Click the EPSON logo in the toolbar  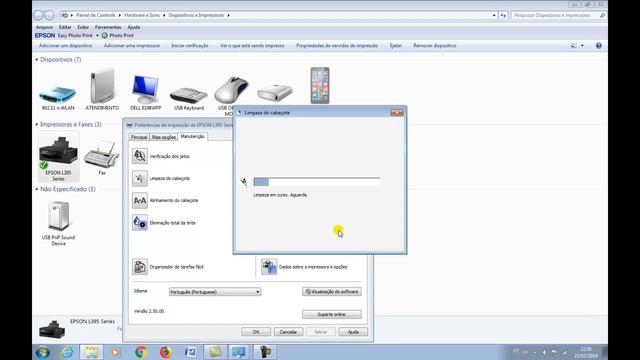(x=45, y=36)
